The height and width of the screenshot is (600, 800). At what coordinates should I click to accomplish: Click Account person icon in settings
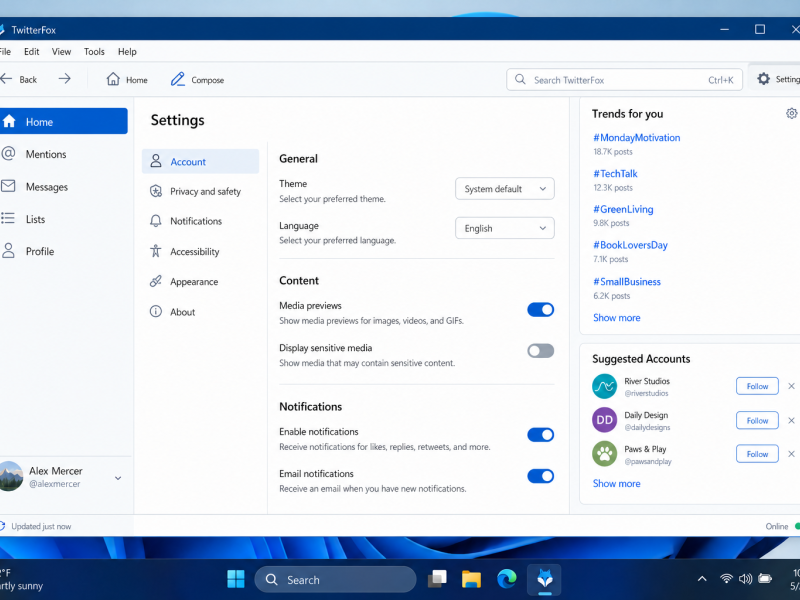click(156, 161)
